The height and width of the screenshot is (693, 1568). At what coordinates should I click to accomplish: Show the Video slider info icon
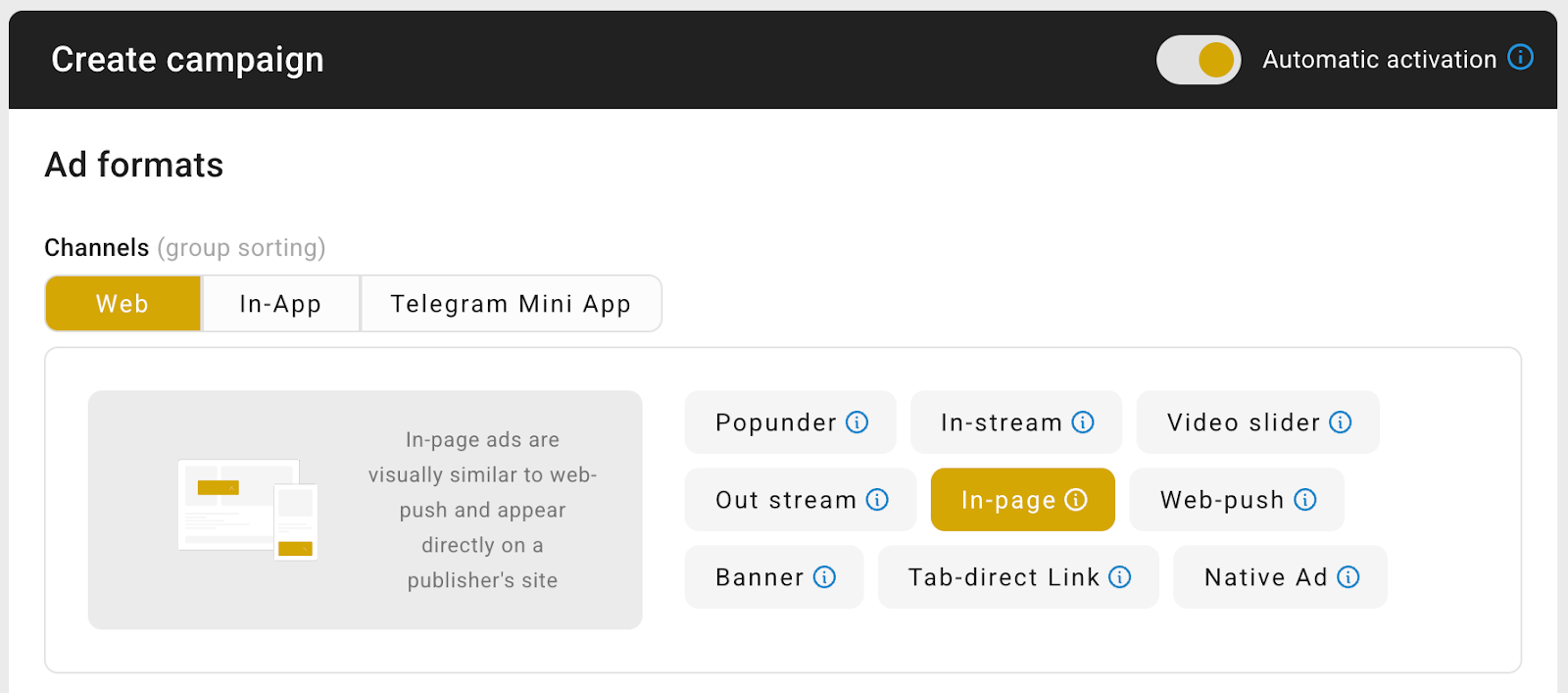(1341, 422)
